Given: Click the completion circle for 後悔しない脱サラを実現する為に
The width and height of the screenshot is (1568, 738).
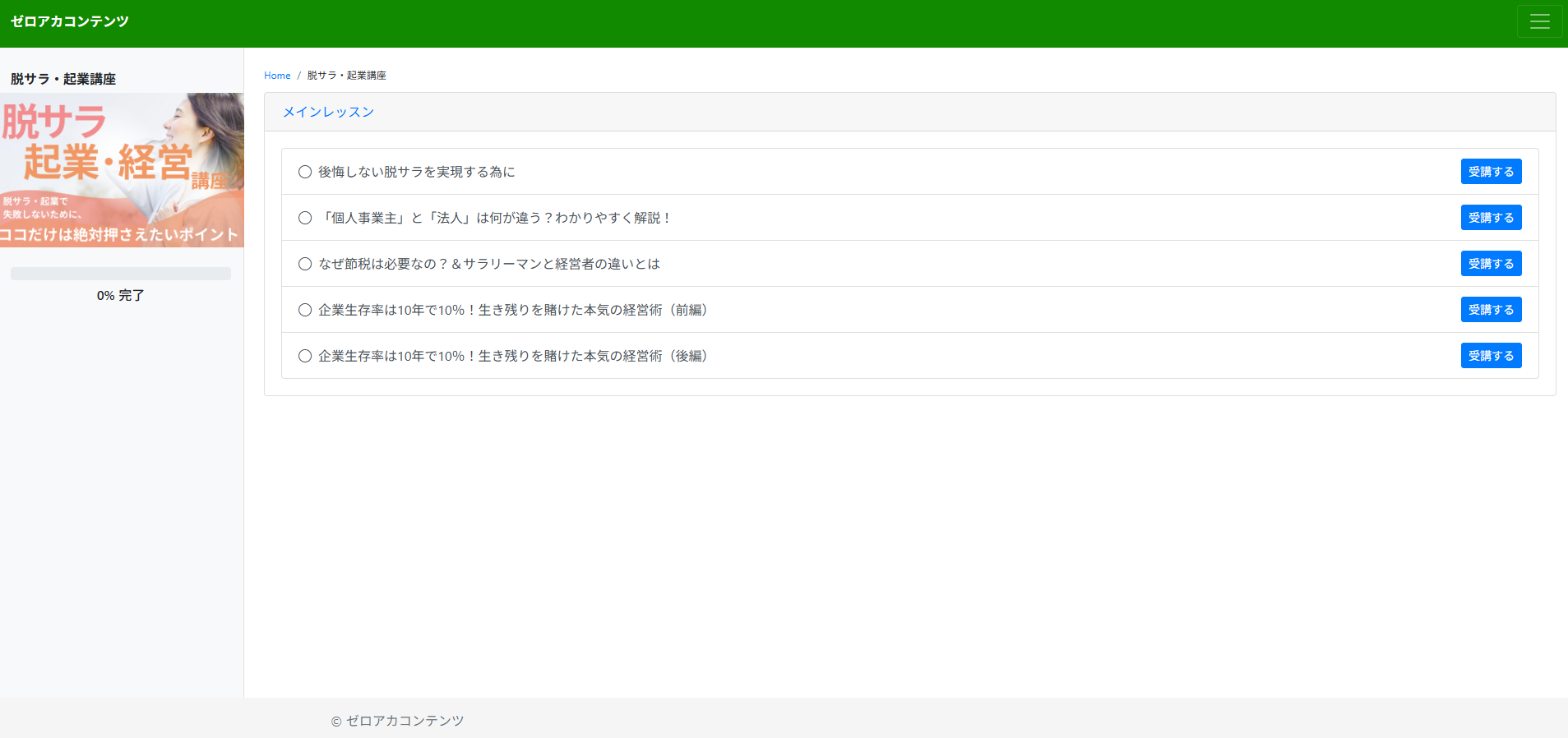Looking at the screenshot, I should 305,172.
